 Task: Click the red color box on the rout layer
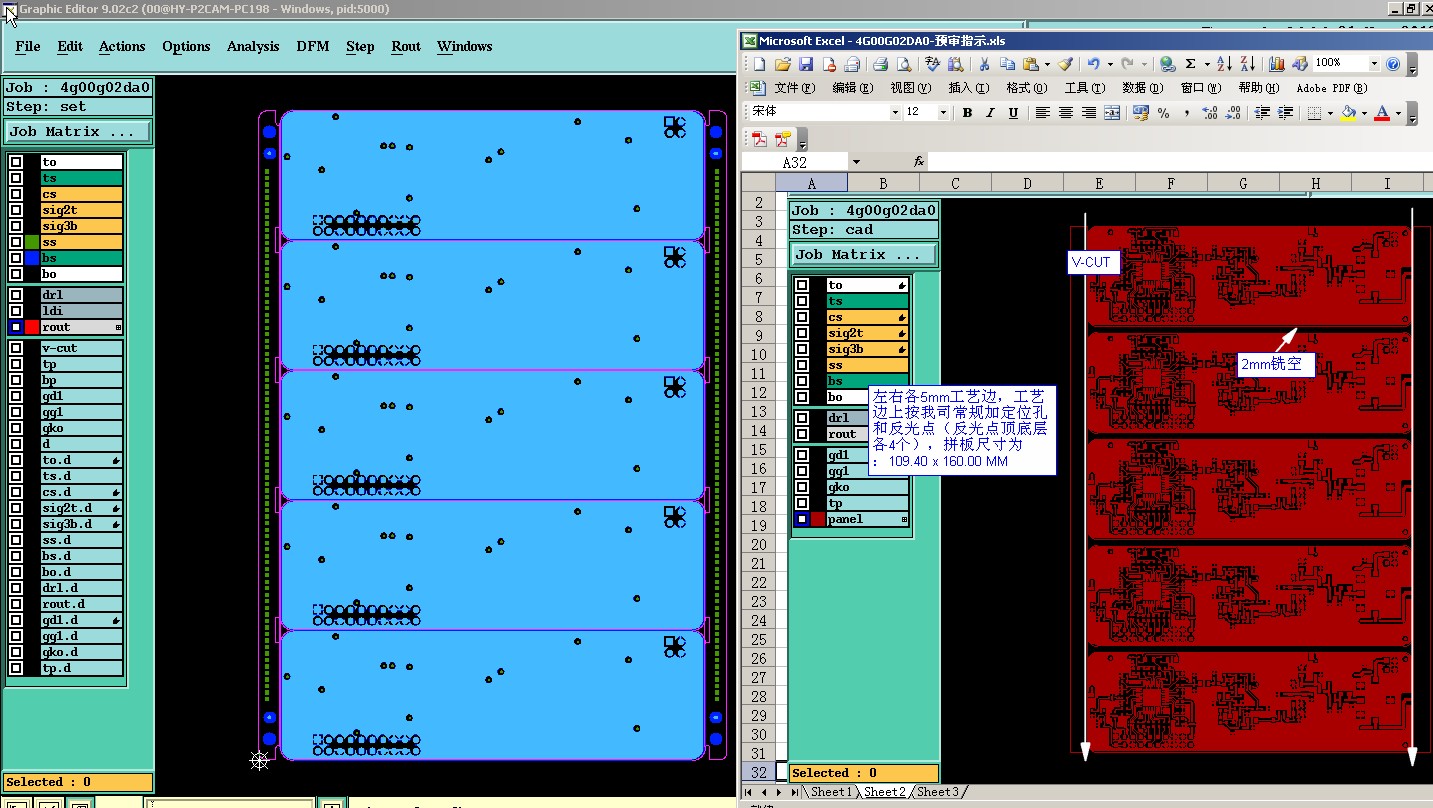coord(32,327)
